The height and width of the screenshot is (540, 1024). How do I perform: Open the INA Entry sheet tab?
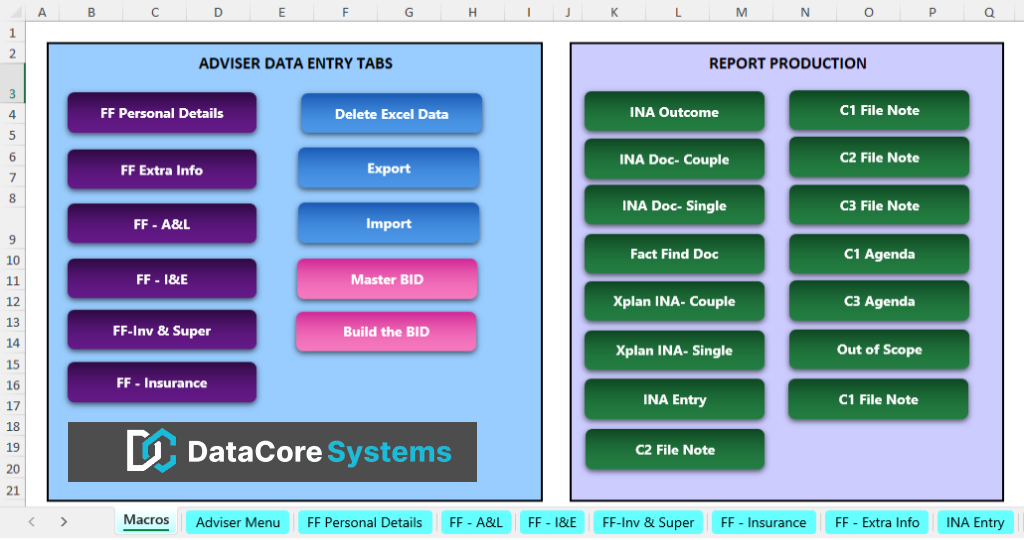click(x=975, y=522)
